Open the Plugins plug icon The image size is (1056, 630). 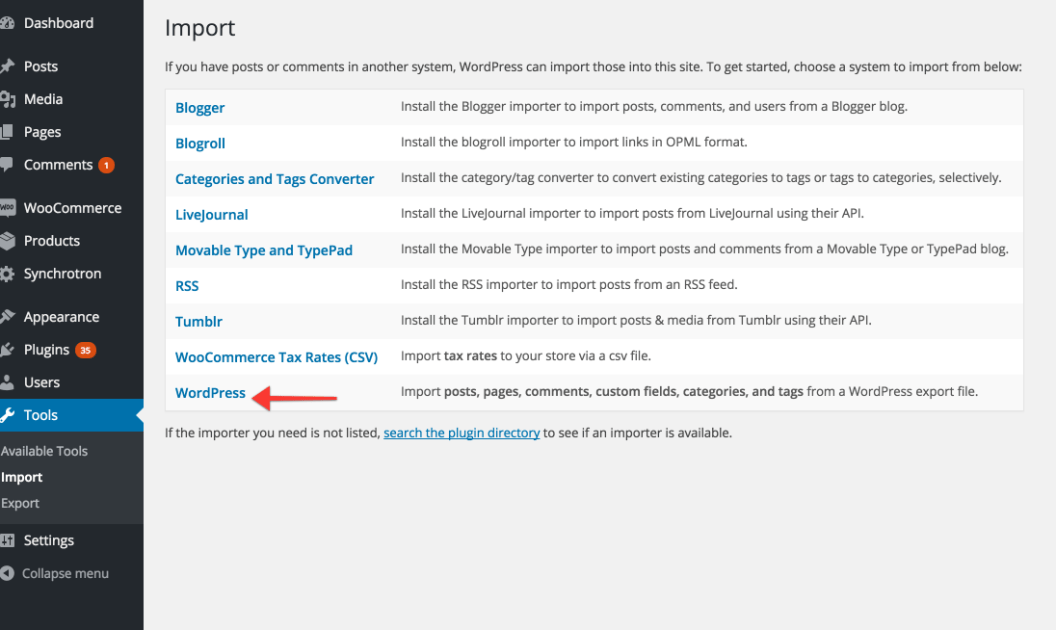pyautogui.click(x=14, y=349)
